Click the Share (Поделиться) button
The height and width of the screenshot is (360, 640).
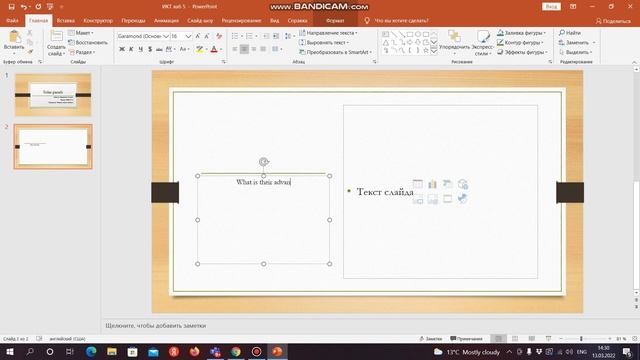613,21
